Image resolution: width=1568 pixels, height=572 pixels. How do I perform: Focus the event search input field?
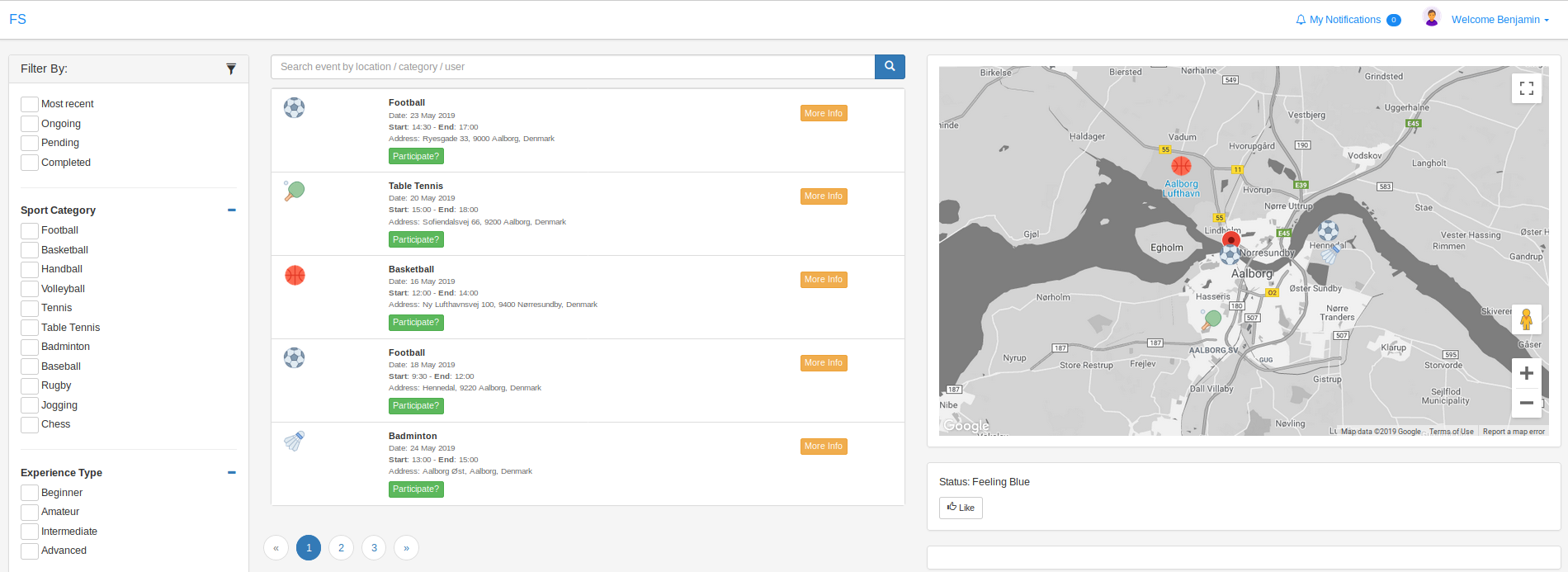click(573, 67)
